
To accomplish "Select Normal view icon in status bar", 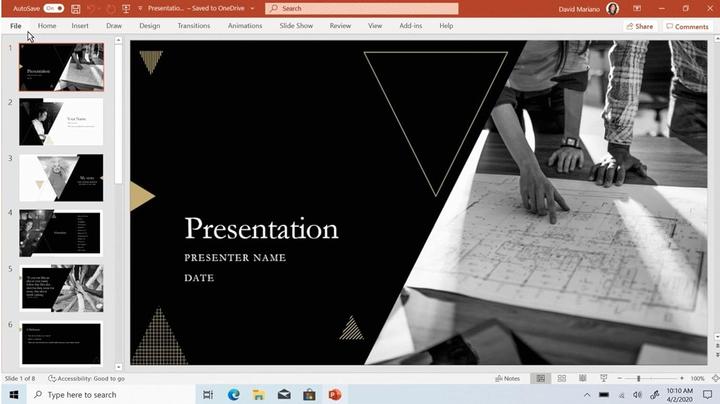I will 541,379.
